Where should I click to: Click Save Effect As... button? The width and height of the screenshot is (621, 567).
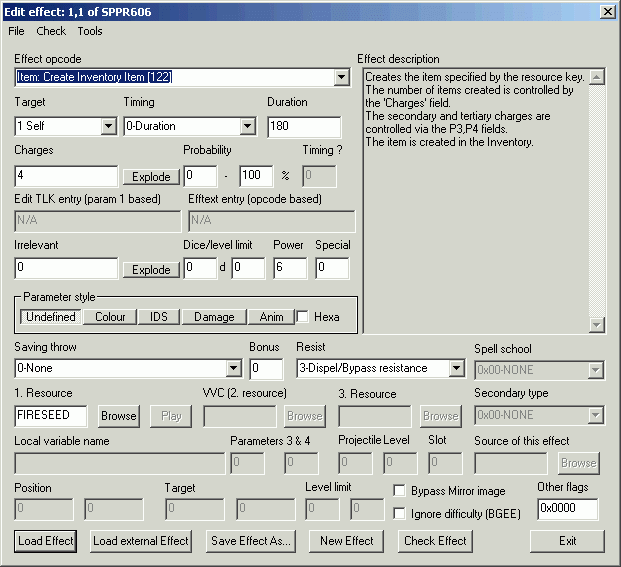point(251,541)
